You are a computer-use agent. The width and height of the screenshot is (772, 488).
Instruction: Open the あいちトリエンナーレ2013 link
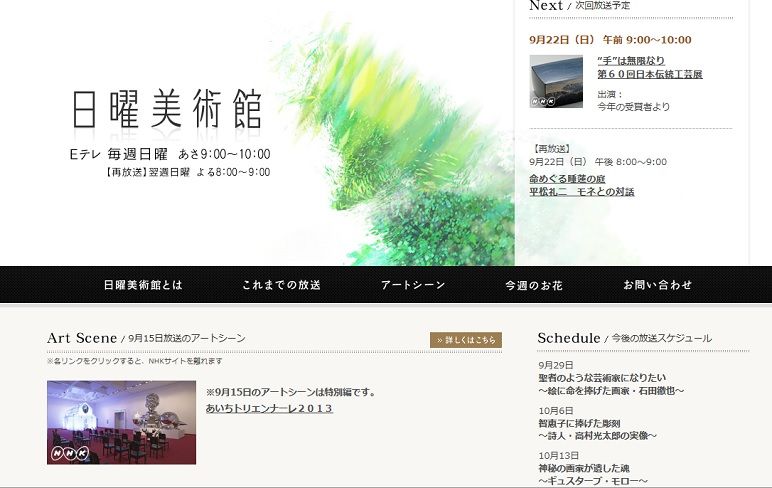coord(269,408)
